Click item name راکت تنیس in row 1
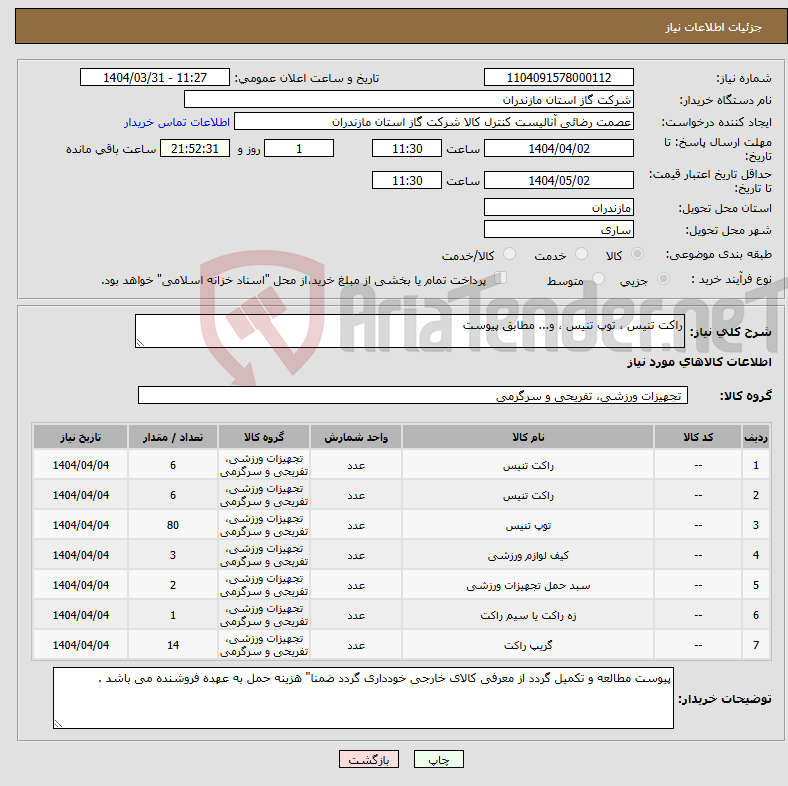The height and width of the screenshot is (786, 788). pos(528,466)
